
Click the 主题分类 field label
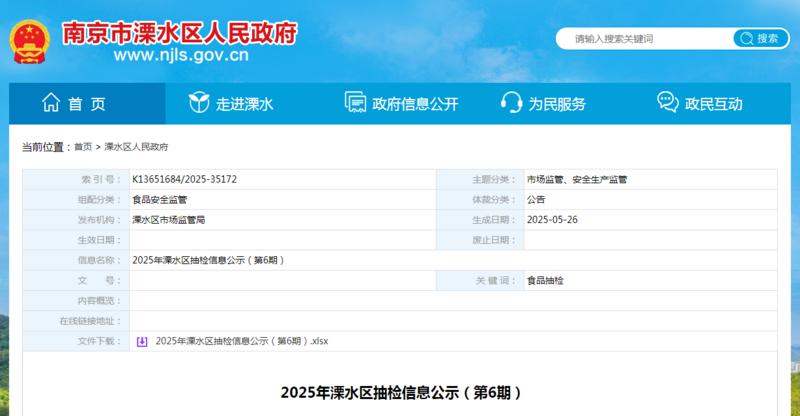tap(494, 179)
